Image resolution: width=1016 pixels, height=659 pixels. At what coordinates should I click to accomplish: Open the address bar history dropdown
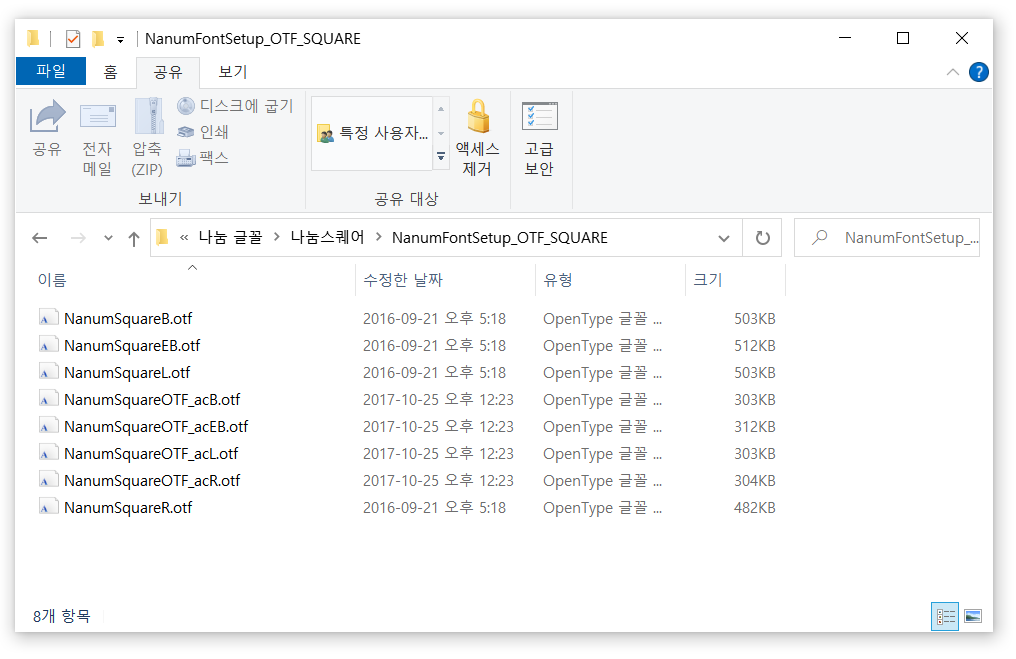coord(724,238)
